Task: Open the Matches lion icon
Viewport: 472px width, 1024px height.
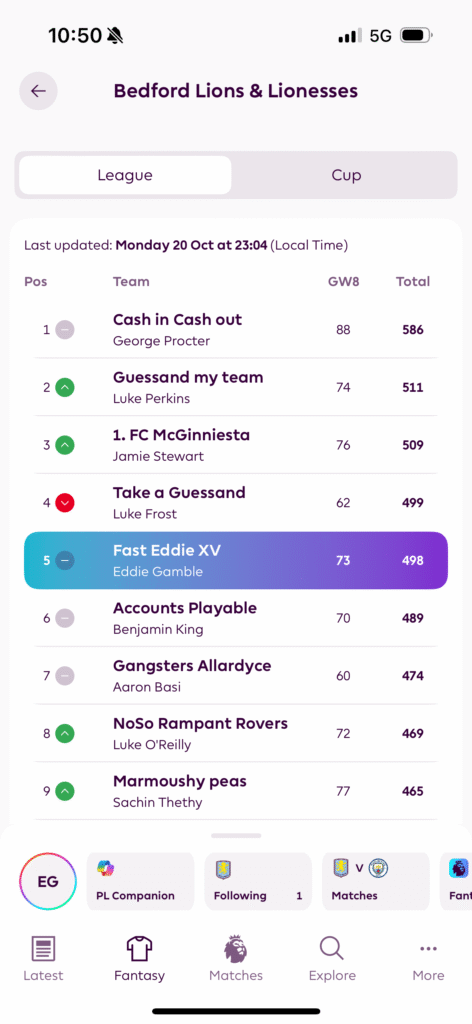Action: pos(236,949)
